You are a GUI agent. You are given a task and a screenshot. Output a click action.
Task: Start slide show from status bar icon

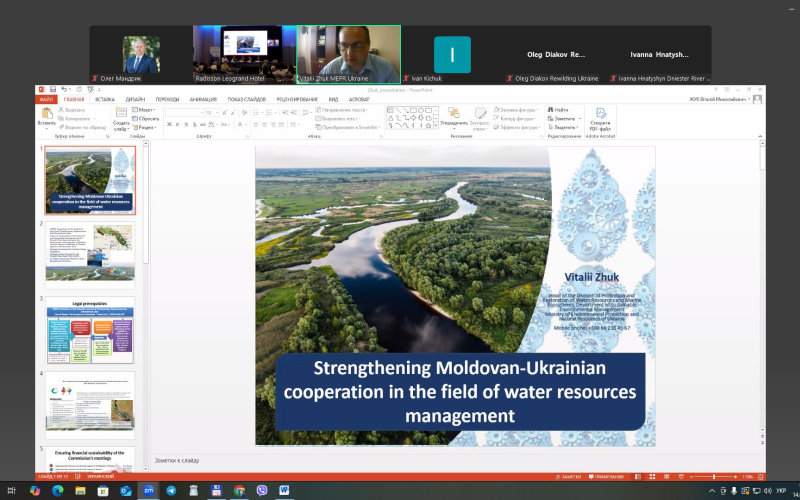[x=681, y=477]
